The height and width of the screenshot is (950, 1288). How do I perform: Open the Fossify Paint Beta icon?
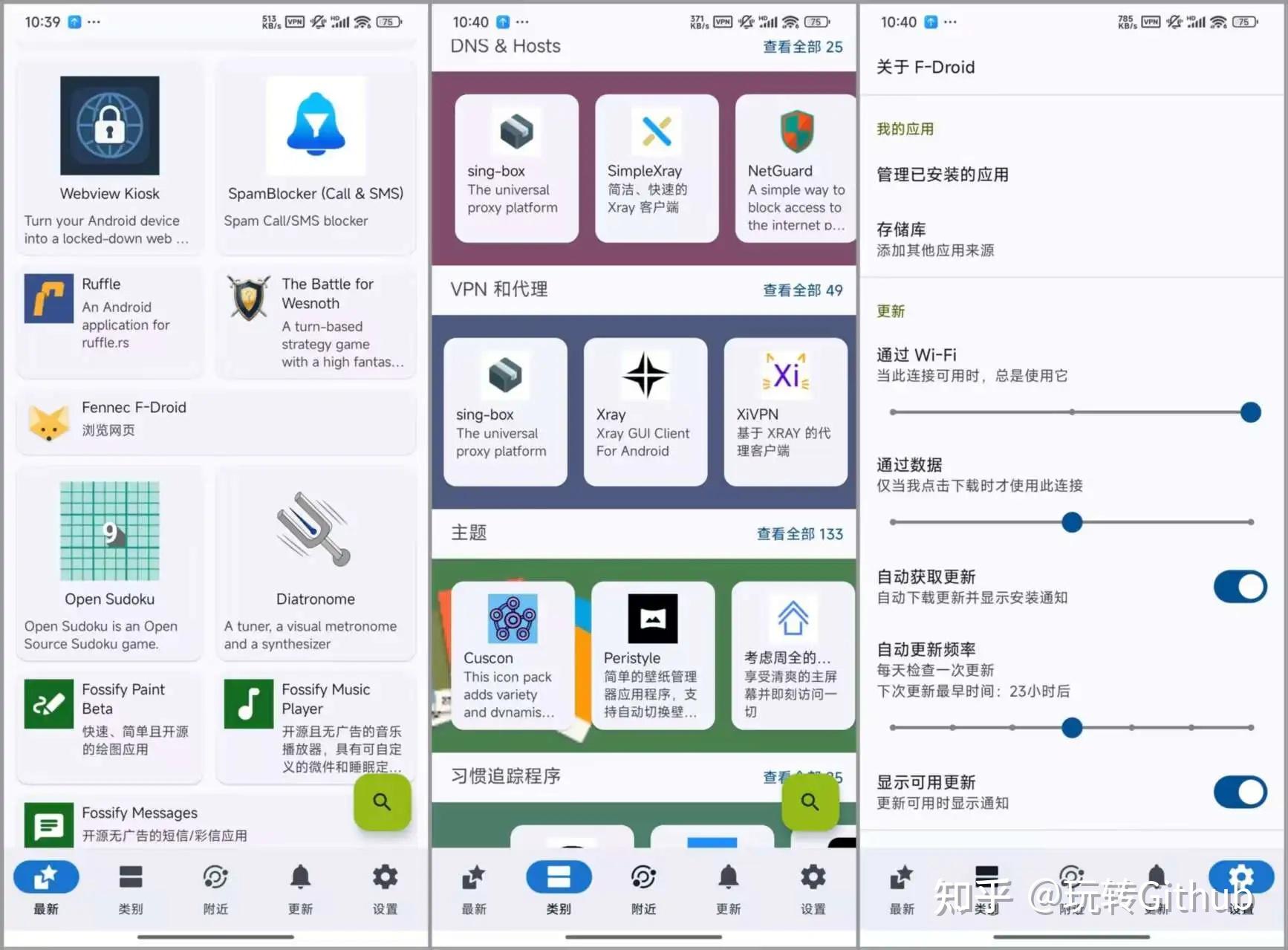click(x=48, y=704)
